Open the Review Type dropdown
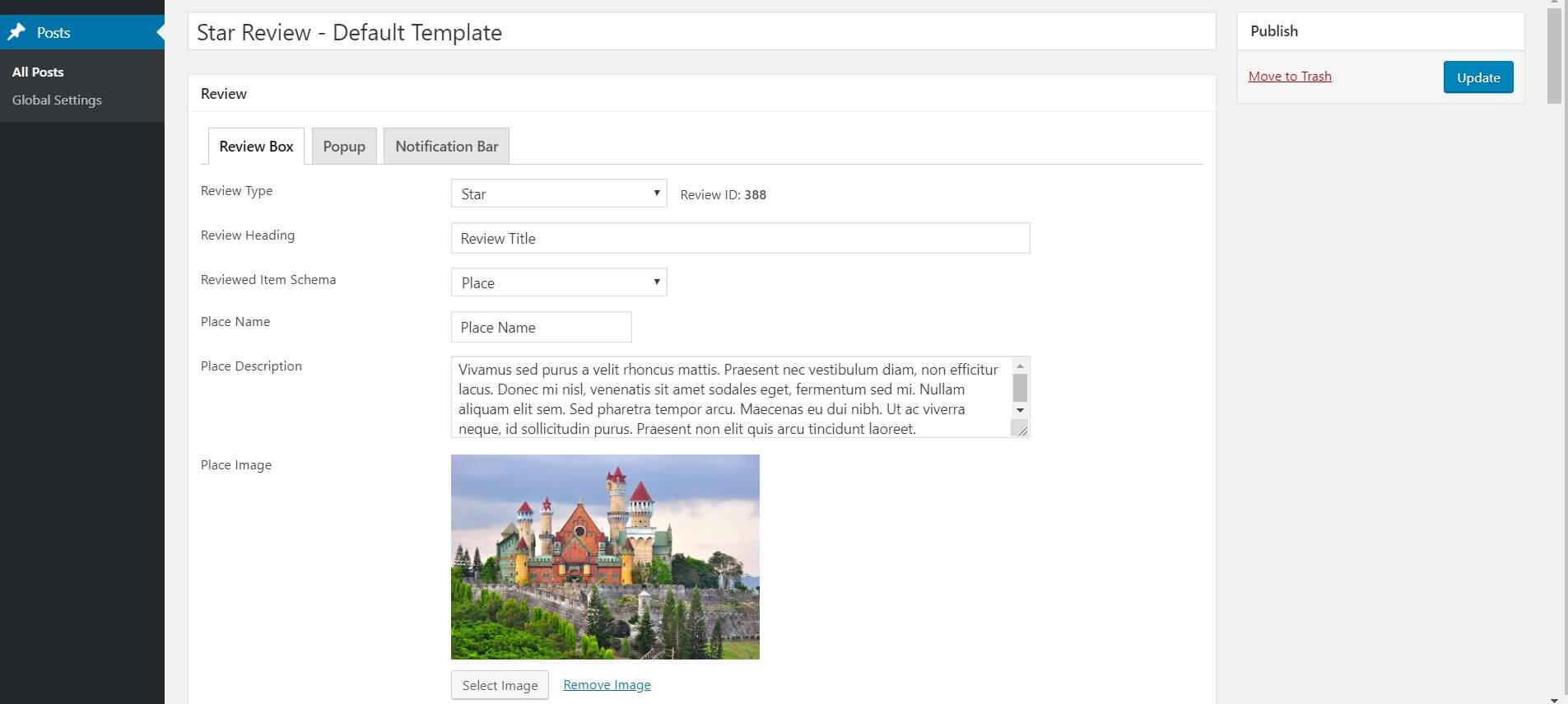 click(559, 193)
